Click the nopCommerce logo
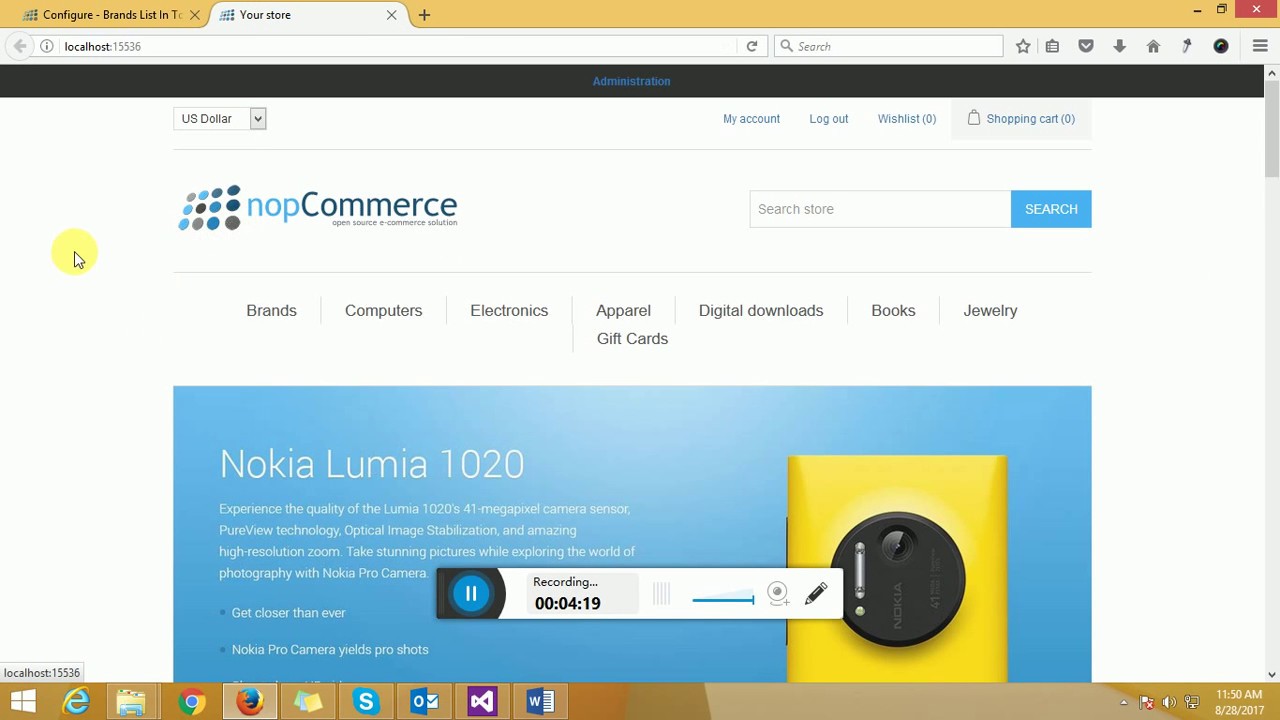Screen dimensions: 1280x720 click(318, 207)
